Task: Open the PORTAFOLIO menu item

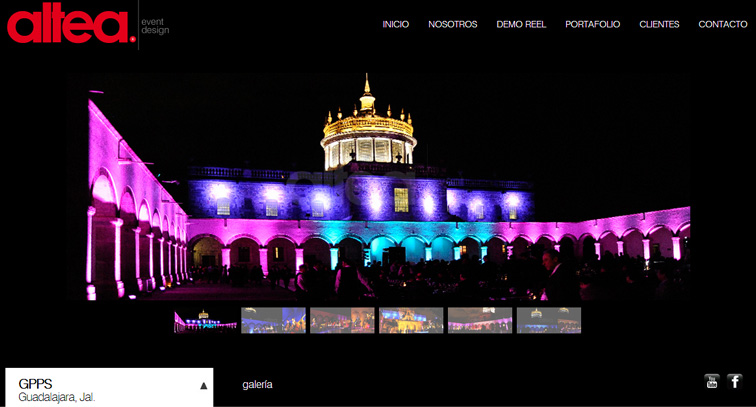Action: (592, 24)
